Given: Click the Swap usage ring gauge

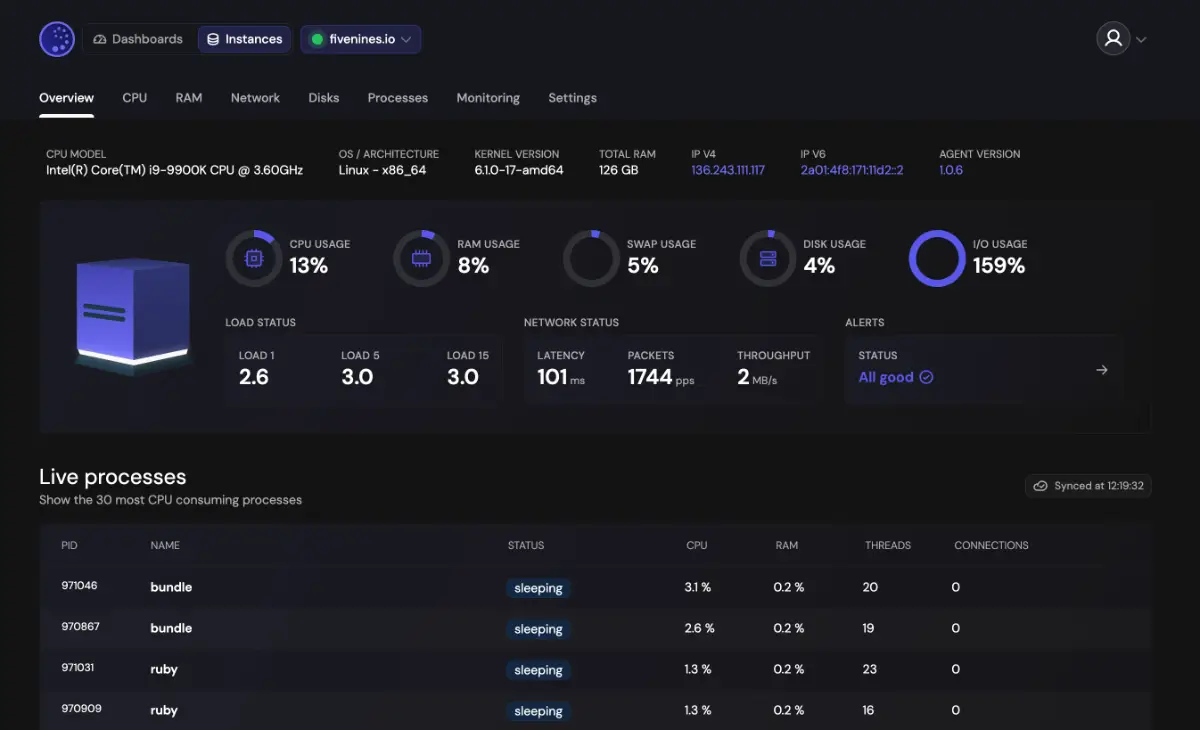Looking at the screenshot, I should (x=591, y=258).
